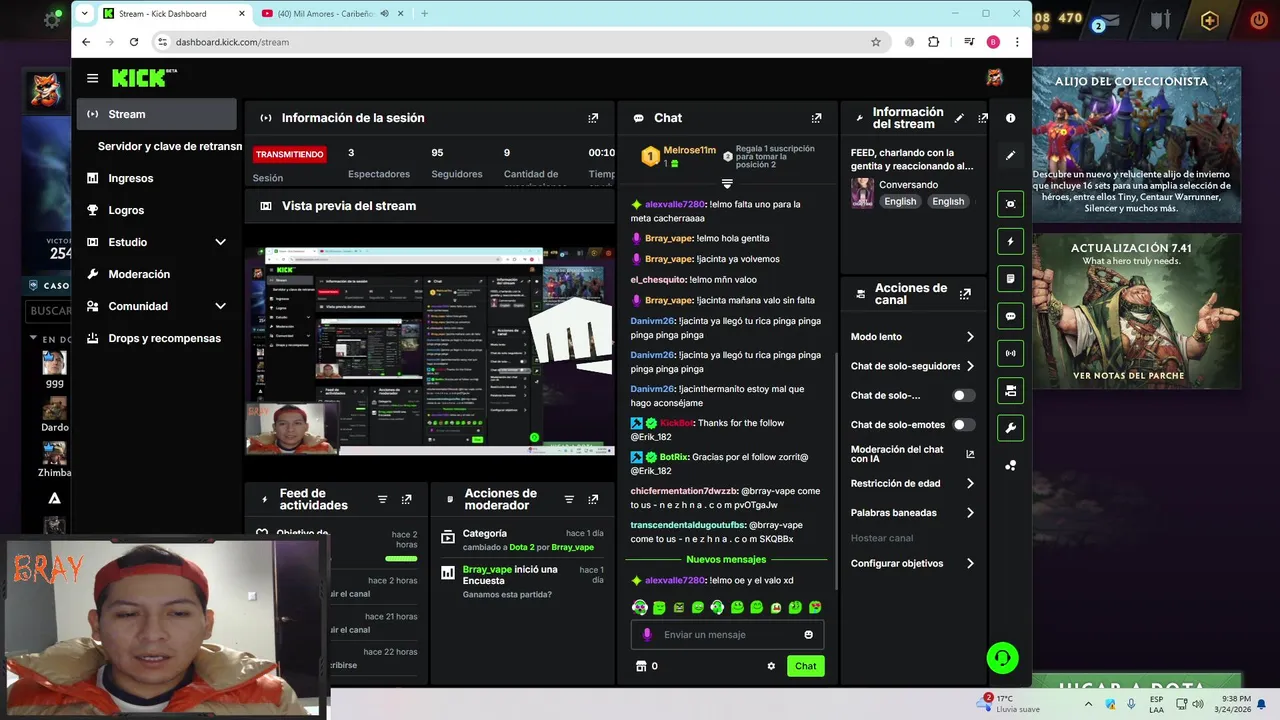The width and height of the screenshot is (1280, 720).
Task: Pop out the Chat panel
Action: click(816, 118)
